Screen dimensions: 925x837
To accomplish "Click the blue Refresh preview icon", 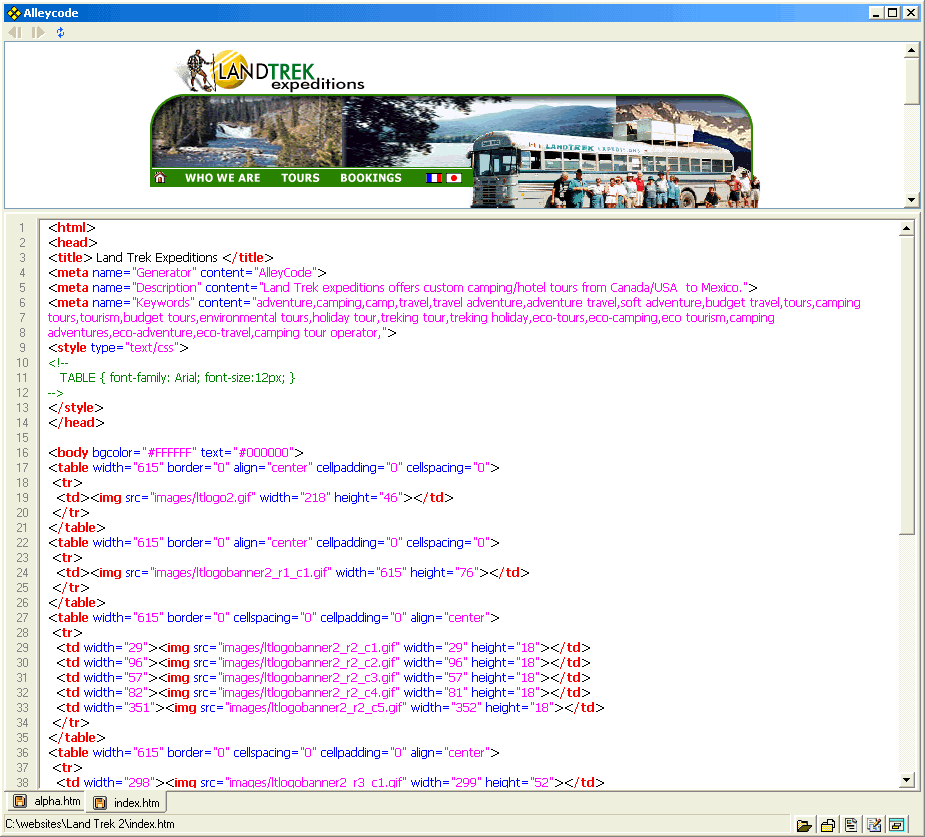I will [60, 32].
